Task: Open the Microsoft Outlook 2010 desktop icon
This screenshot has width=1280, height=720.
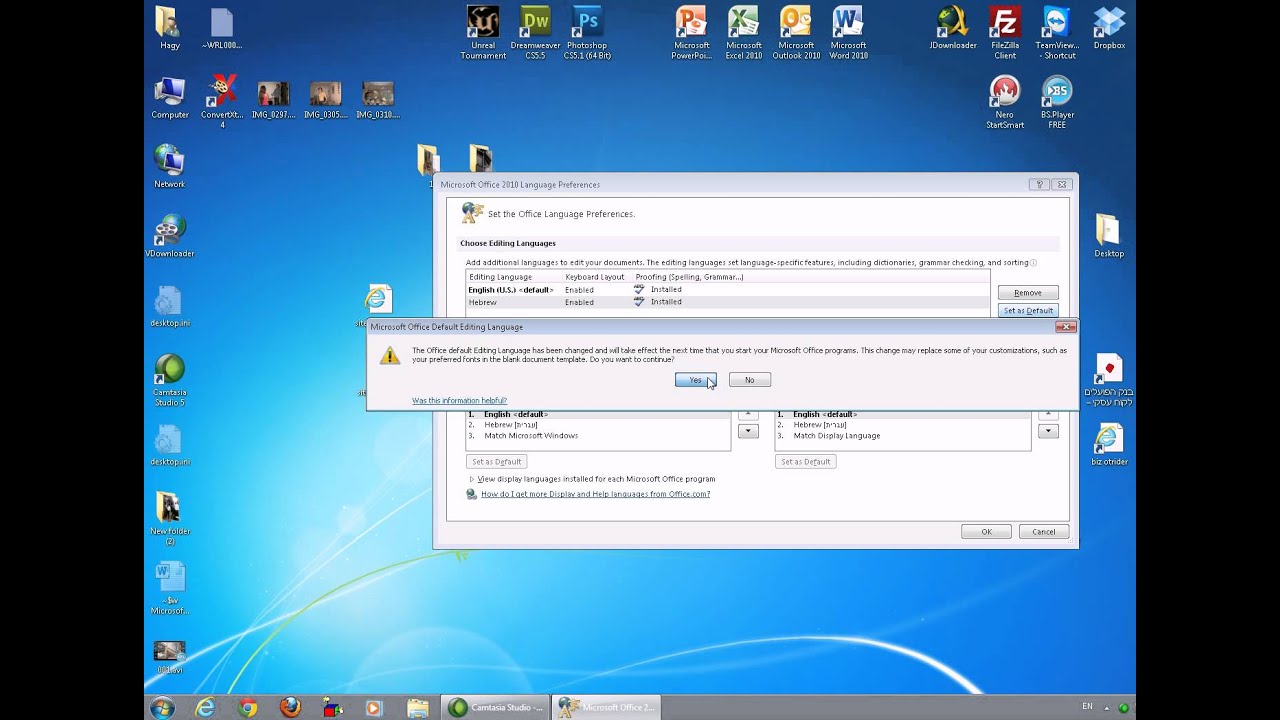Action: pyautogui.click(x=796, y=33)
